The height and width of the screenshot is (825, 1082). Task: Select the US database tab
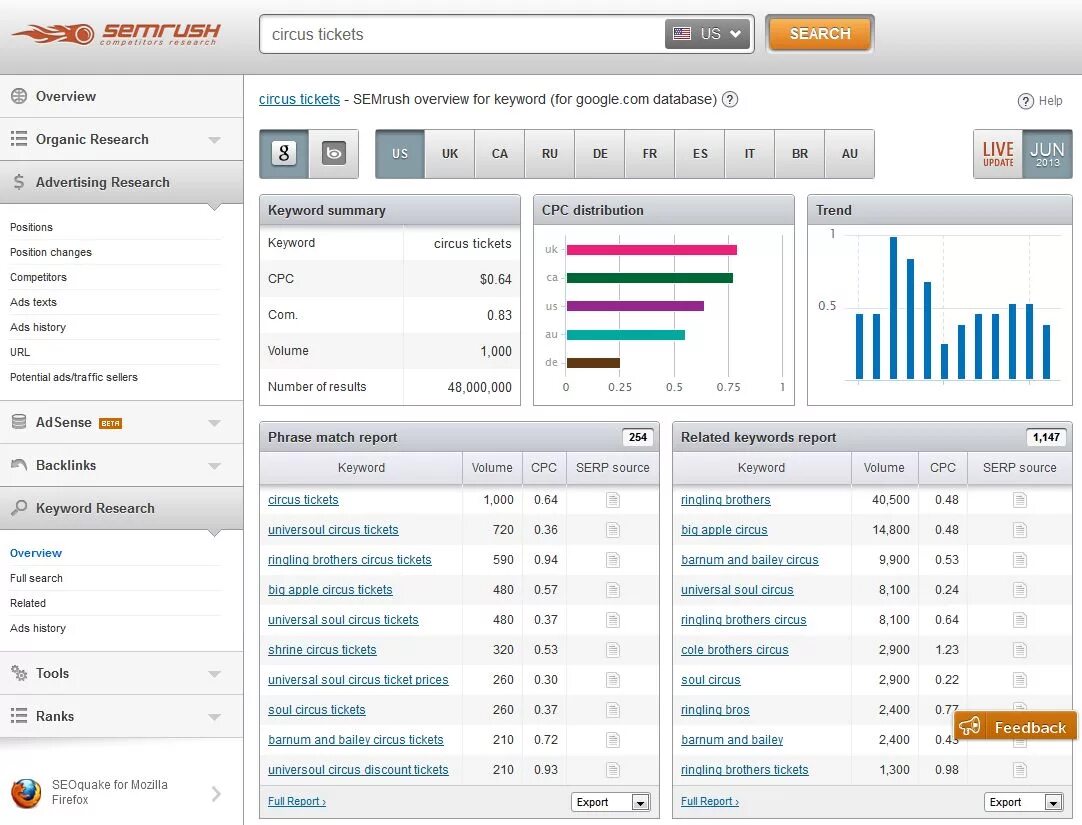pos(400,154)
